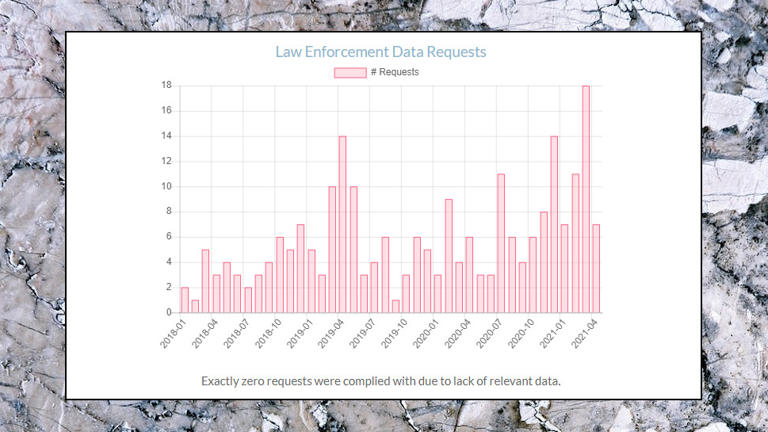Select the 10 y-axis tick label
This screenshot has height=432, width=768.
coord(167,186)
